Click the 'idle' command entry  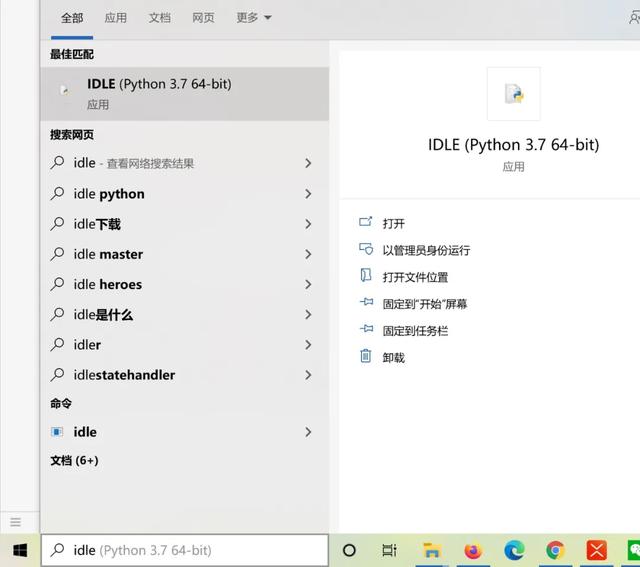184,432
